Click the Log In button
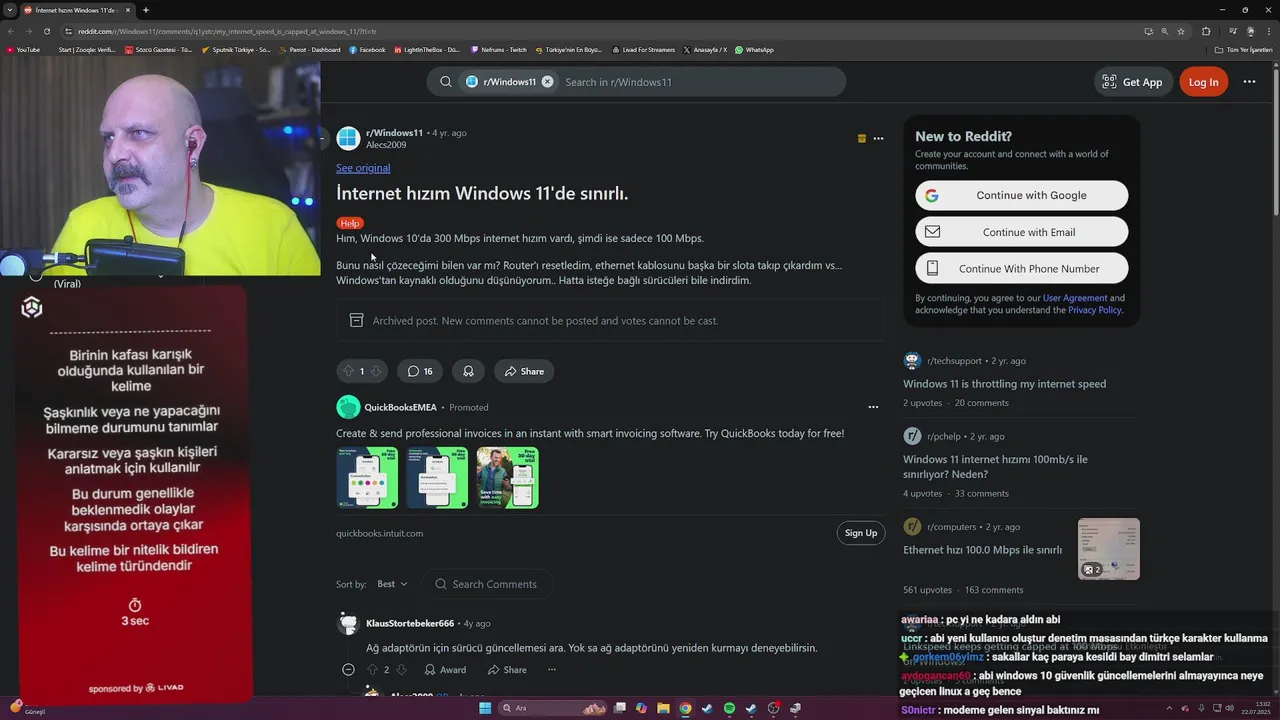 pos(1203,82)
